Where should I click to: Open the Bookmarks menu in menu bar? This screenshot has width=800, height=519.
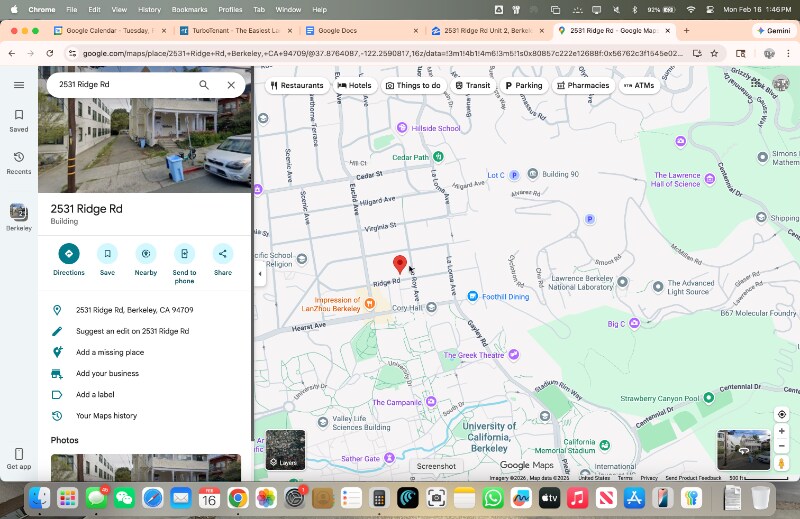point(189,9)
